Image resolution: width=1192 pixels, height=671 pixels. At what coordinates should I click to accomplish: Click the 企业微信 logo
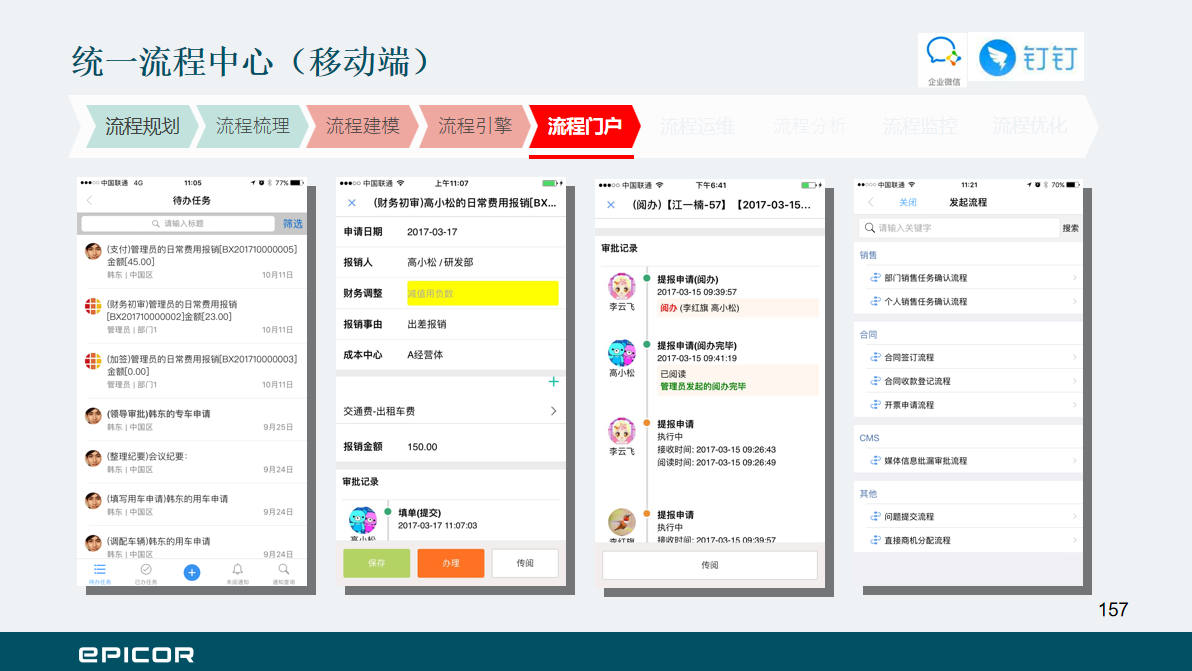(x=943, y=60)
